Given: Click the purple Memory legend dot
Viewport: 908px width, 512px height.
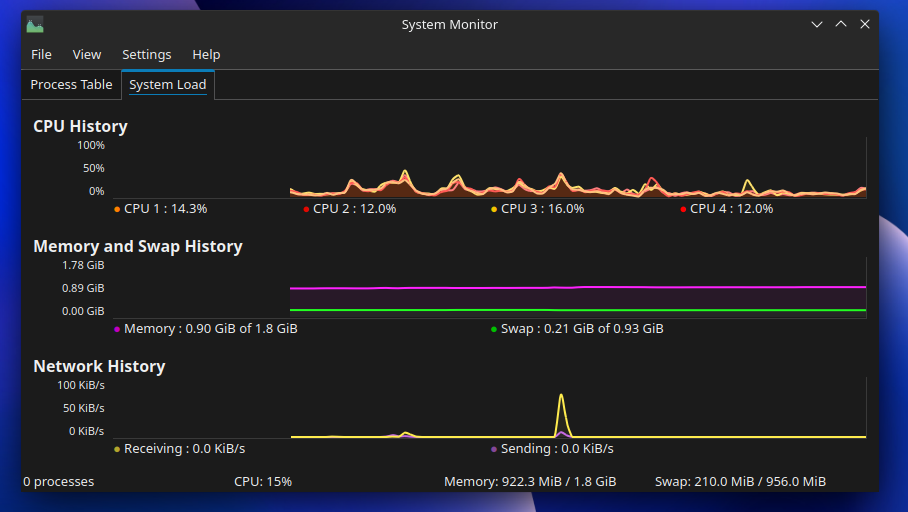Looking at the screenshot, I should 117,329.
